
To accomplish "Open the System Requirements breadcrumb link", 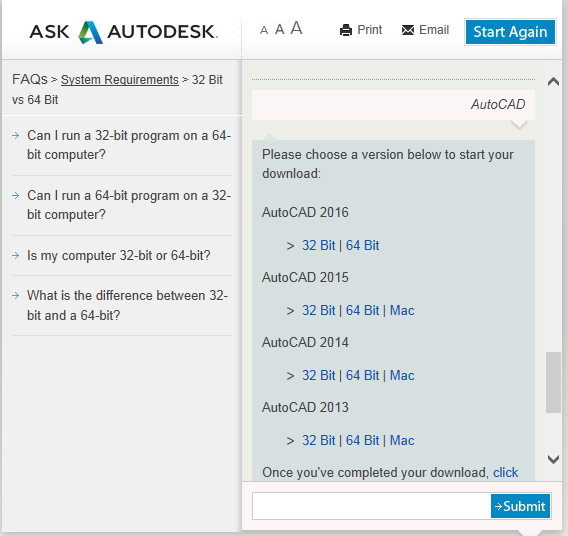I will 120,80.
